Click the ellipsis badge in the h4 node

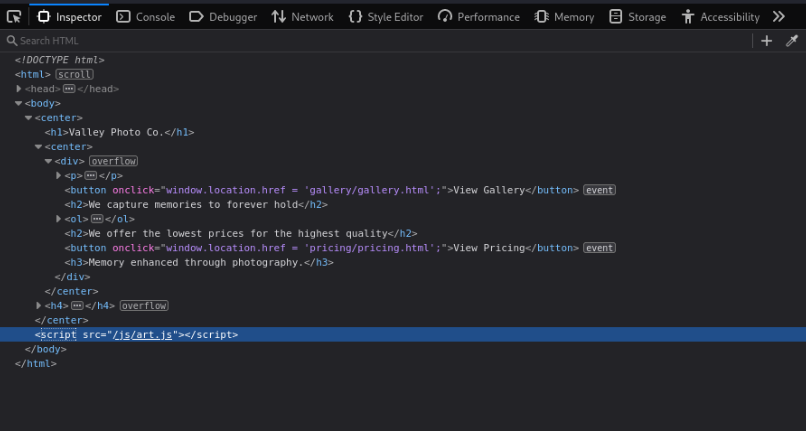[x=77, y=306]
